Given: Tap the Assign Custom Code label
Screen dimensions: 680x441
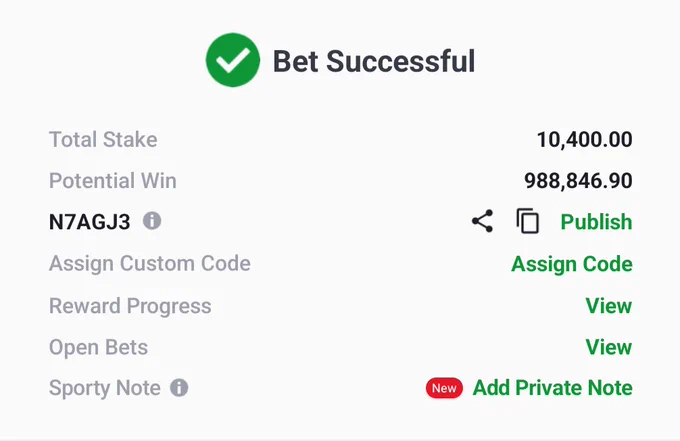Looking at the screenshot, I should click(150, 264).
